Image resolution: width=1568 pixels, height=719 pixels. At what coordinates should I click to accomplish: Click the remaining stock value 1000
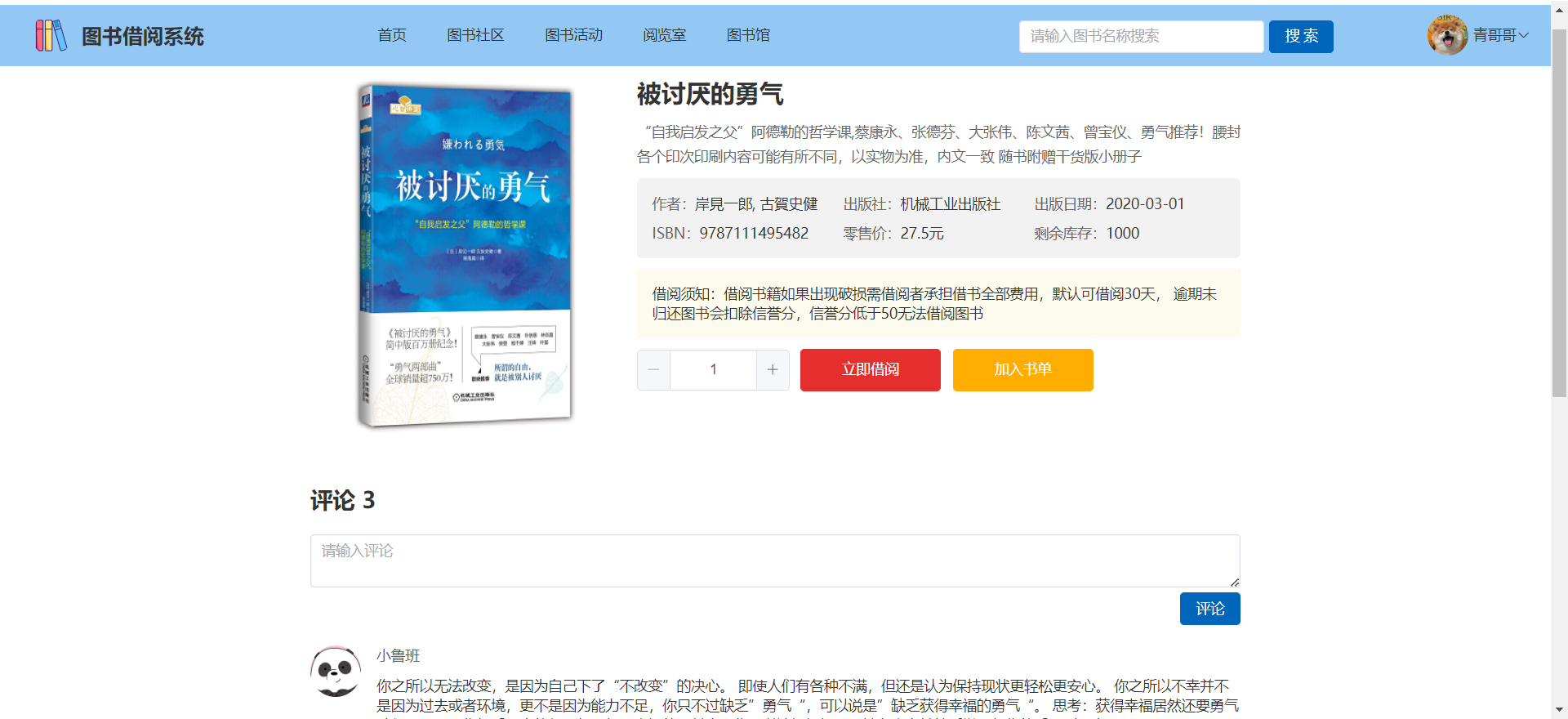[1123, 234]
